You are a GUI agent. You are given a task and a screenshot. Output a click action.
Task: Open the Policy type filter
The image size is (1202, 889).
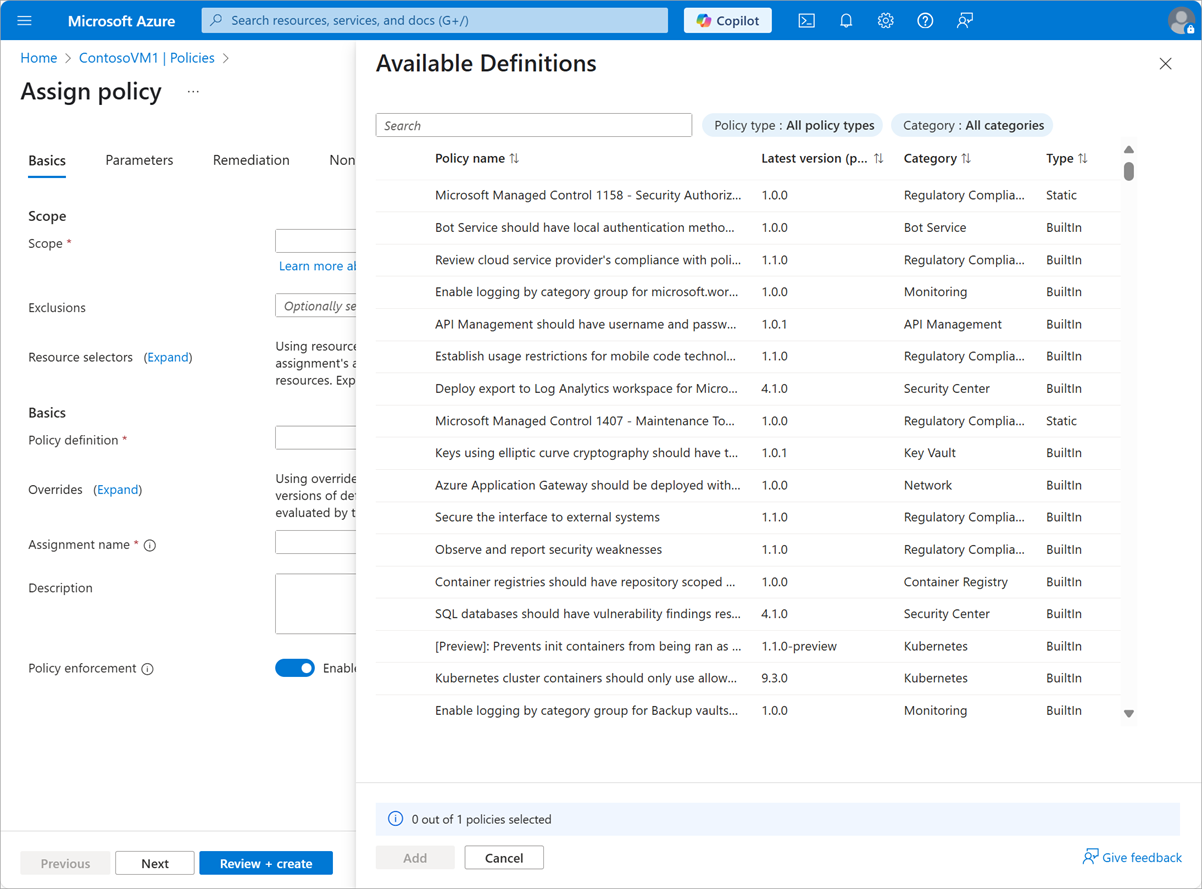click(793, 125)
